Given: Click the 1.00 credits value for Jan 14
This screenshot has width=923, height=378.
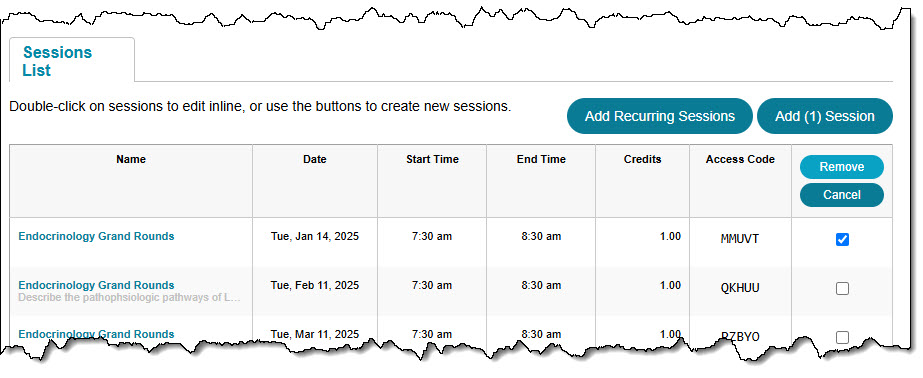Looking at the screenshot, I should click(670, 236).
